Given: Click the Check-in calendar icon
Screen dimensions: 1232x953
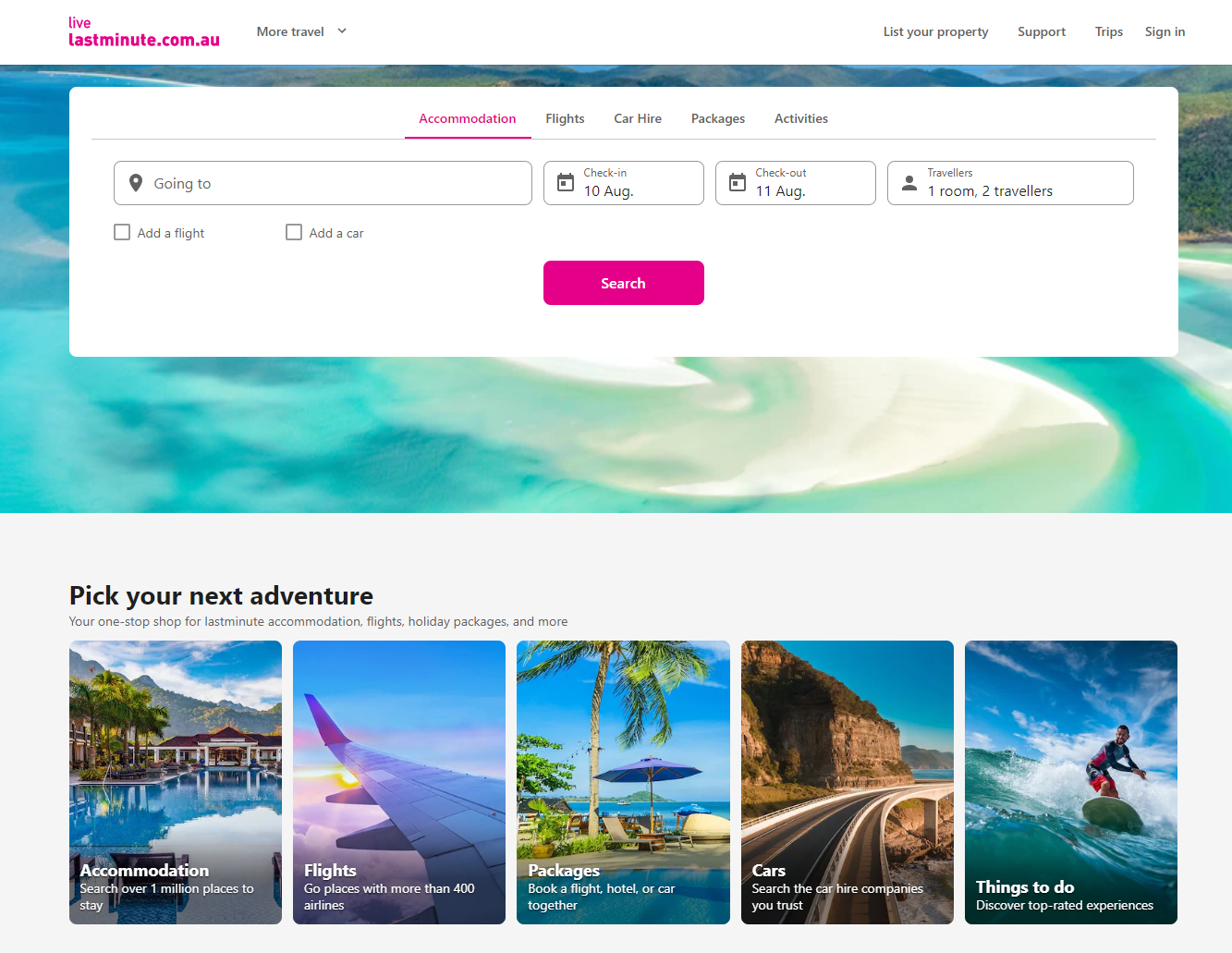Looking at the screenshot, I should (566, 183).
